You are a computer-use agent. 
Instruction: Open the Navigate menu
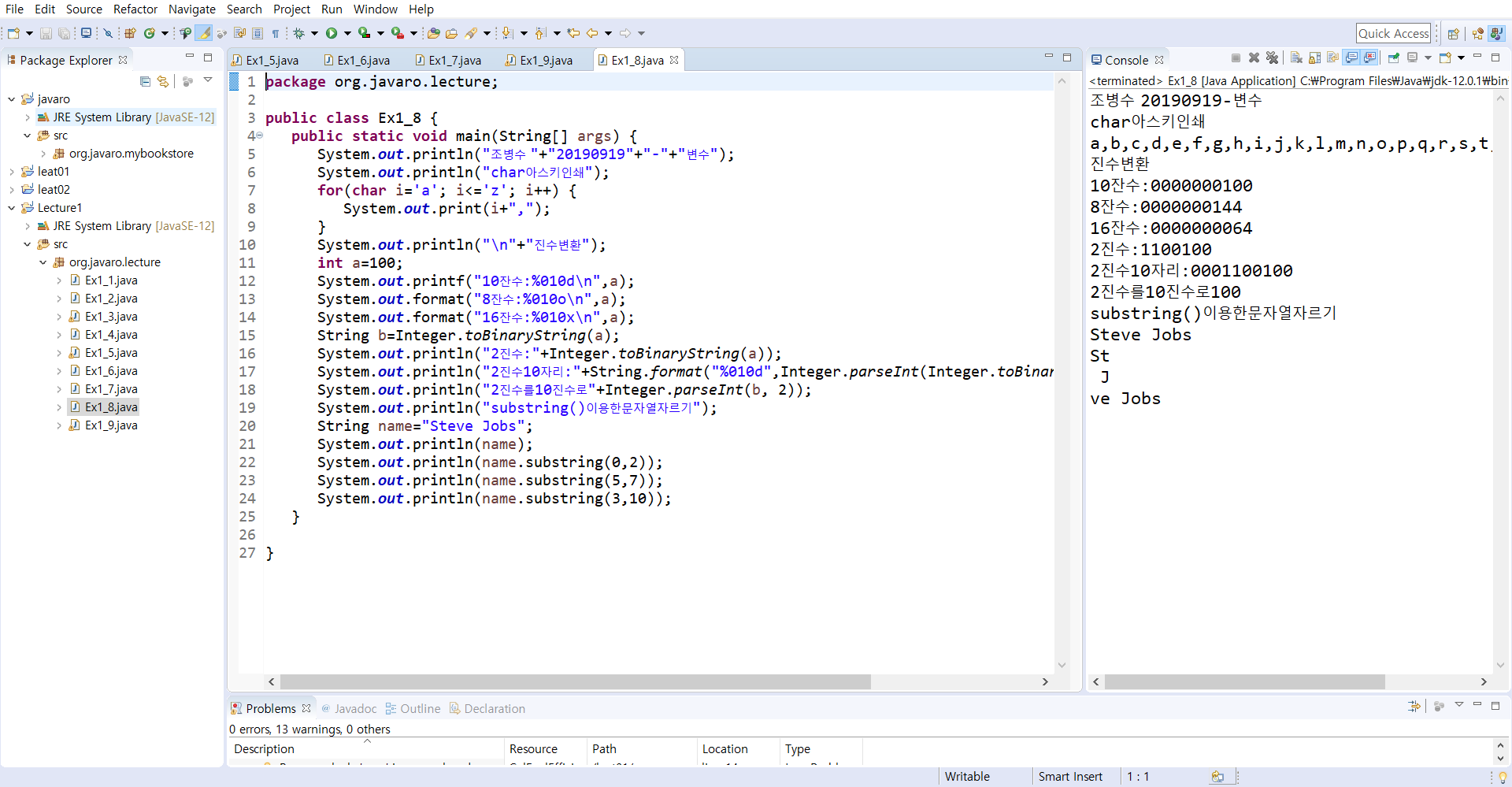[x=192, y=9]
